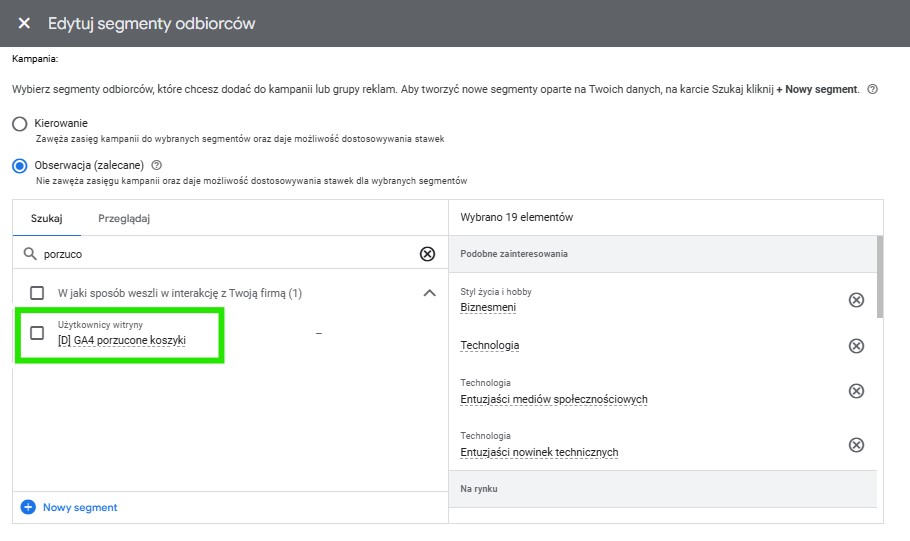Screen dimensions: 910x541
Task: Remove the Biznesmeni segment
Action: coord(856,300)
